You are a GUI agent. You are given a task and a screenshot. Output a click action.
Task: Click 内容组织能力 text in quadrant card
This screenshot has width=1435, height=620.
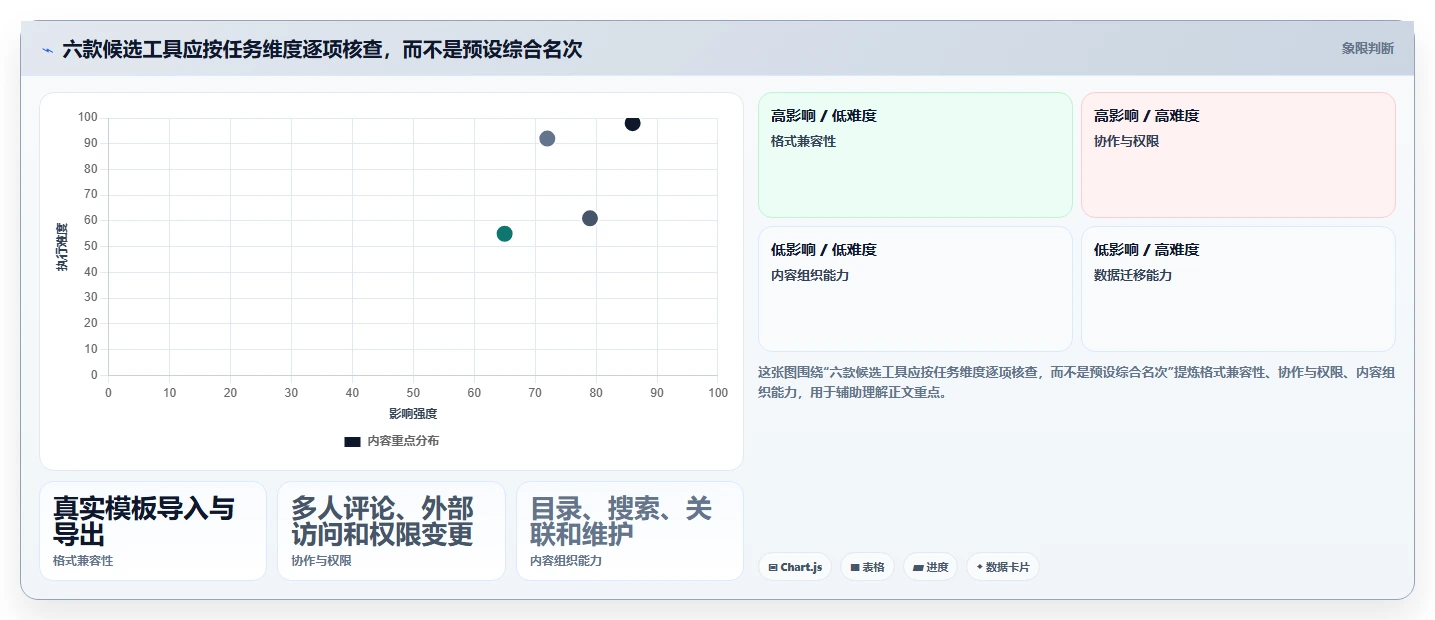[x=810, y=275]
